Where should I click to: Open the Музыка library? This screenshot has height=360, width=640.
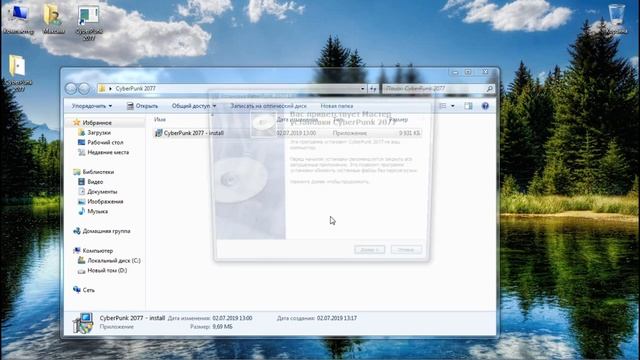coord(98,211)
